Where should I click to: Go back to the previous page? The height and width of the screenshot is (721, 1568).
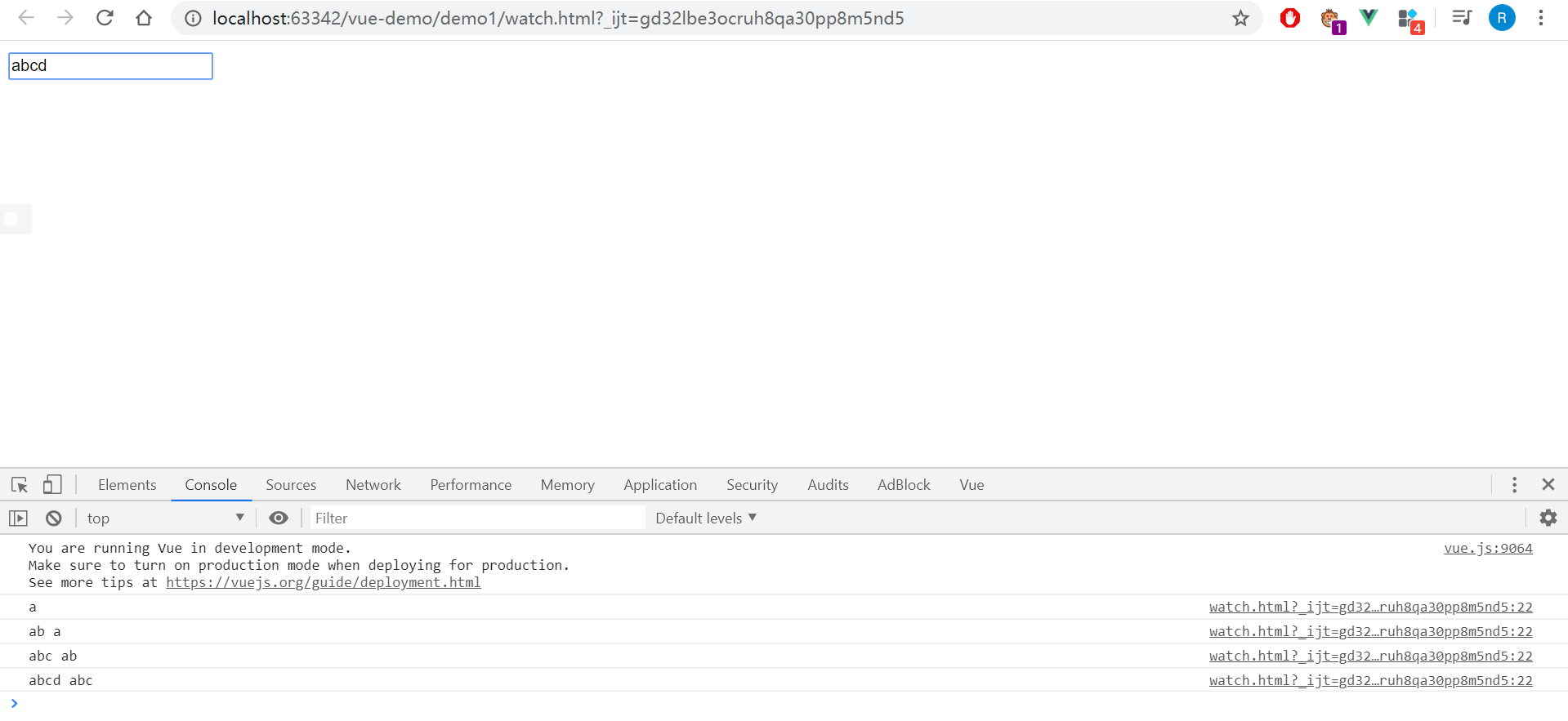click(x=26, y=18)
